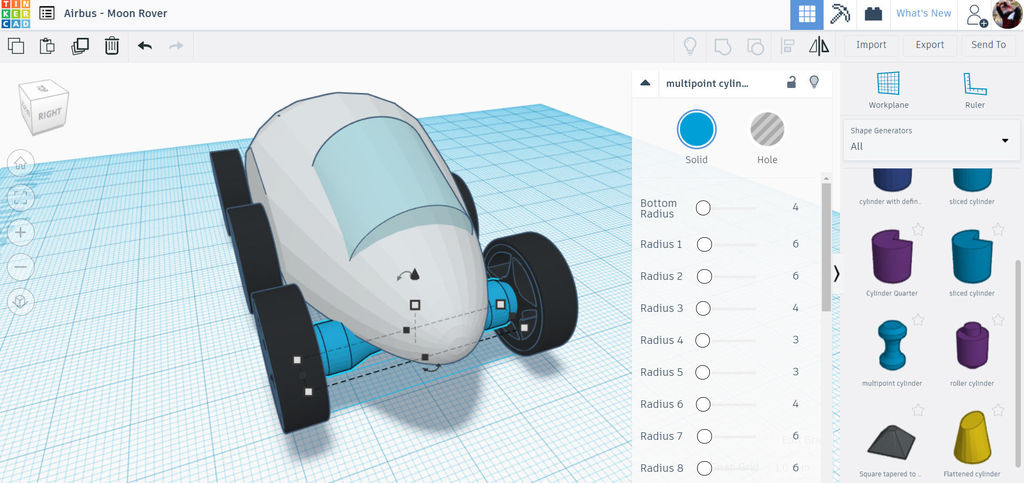Open the Blocks pickaxe mode

(x=840, y=14)
